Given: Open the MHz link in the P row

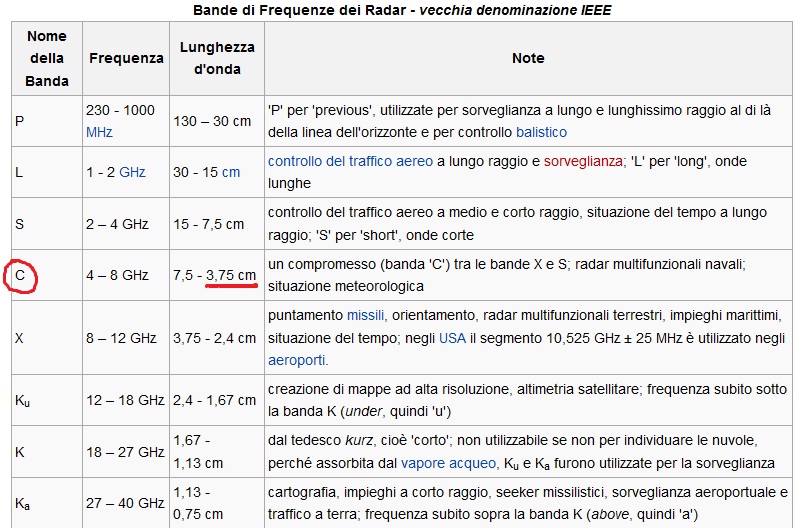Looking at the screenshot, I should pos(99,132).
